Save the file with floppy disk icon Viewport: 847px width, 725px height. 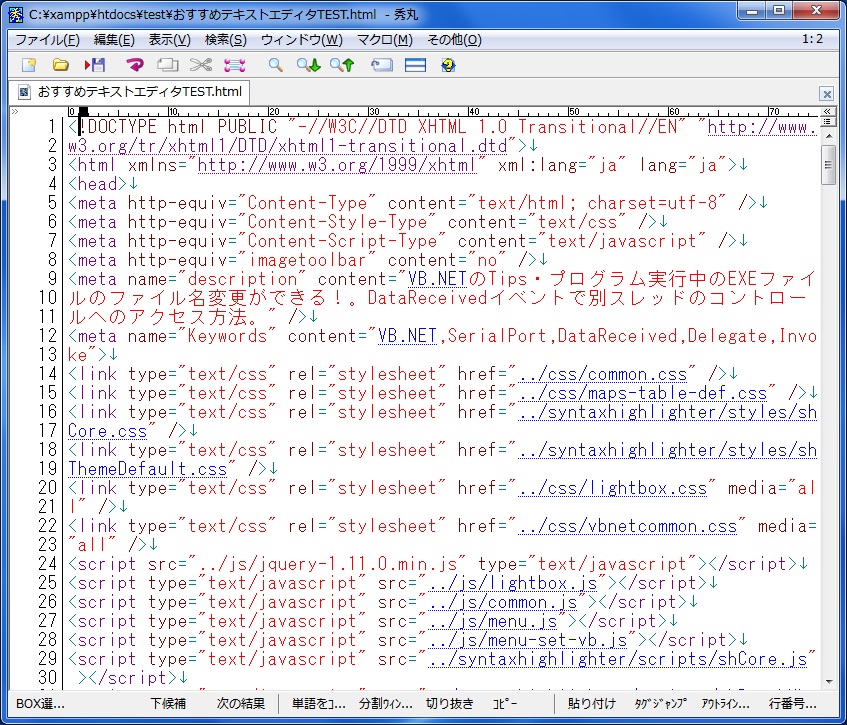point(95,65)
